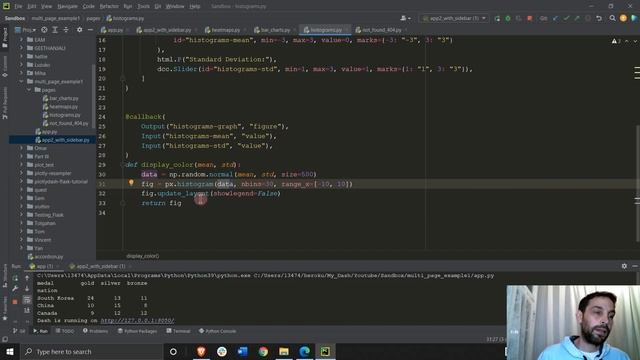The height and width of the screenshot is (360, 640).
Task: Open the Tools menu
Action: [143, 7]
